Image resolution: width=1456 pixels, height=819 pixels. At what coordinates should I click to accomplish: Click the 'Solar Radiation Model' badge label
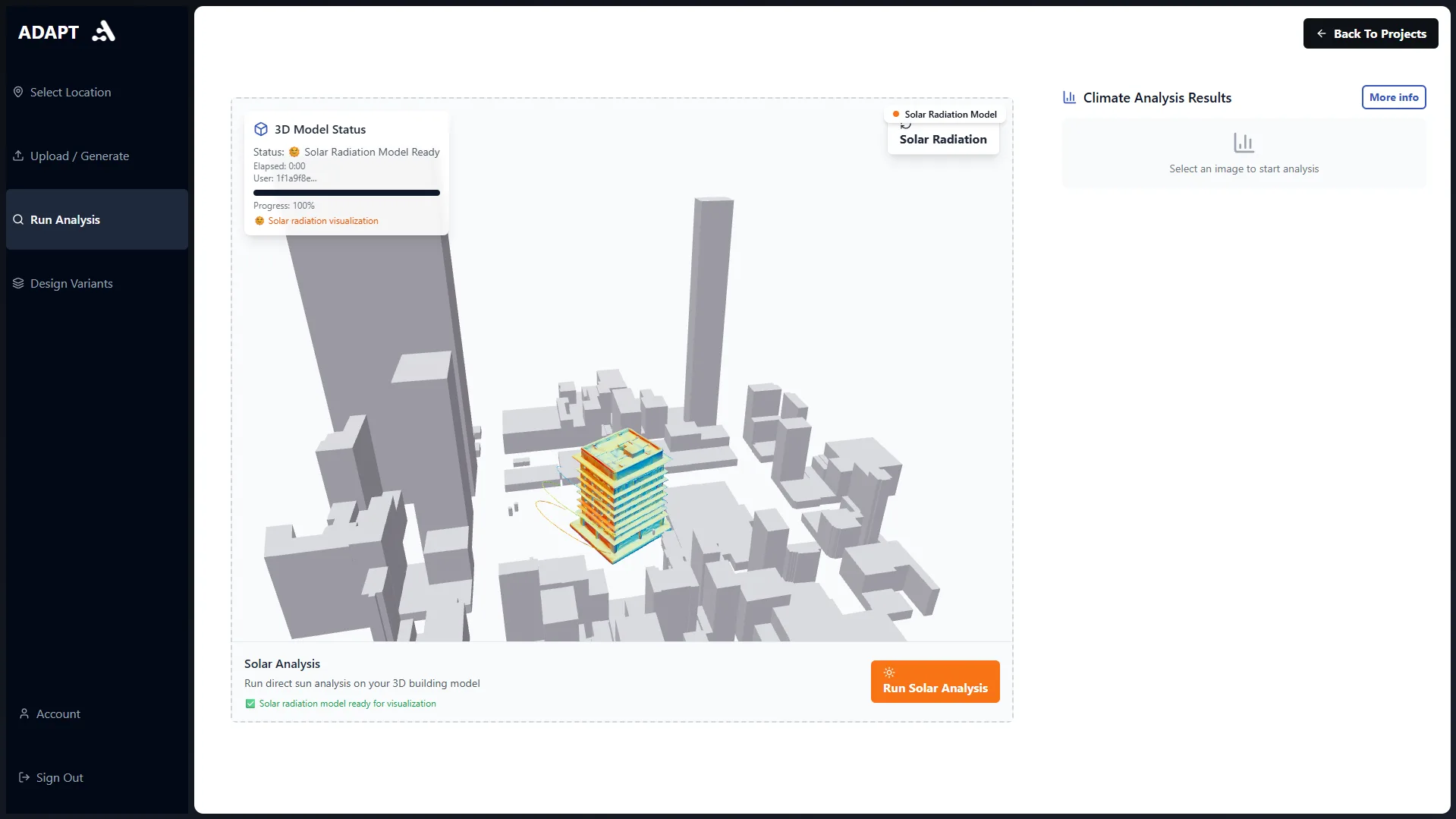coord(951,115)
